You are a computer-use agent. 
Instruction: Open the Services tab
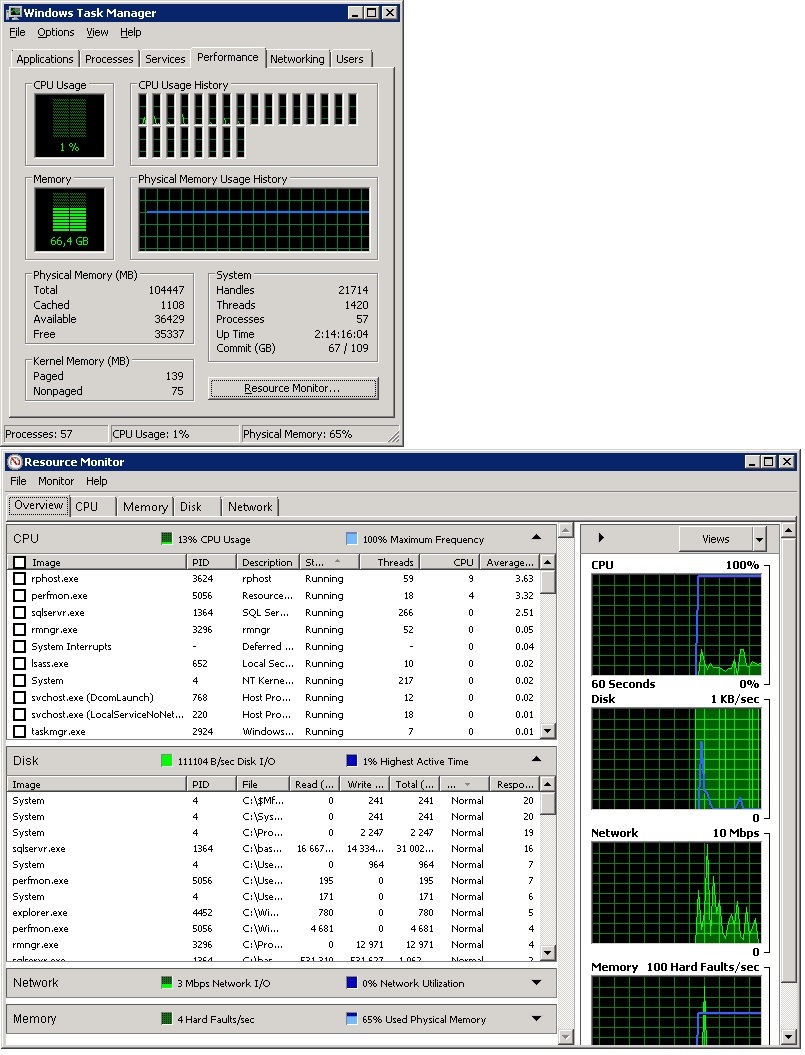coord(165,59)
